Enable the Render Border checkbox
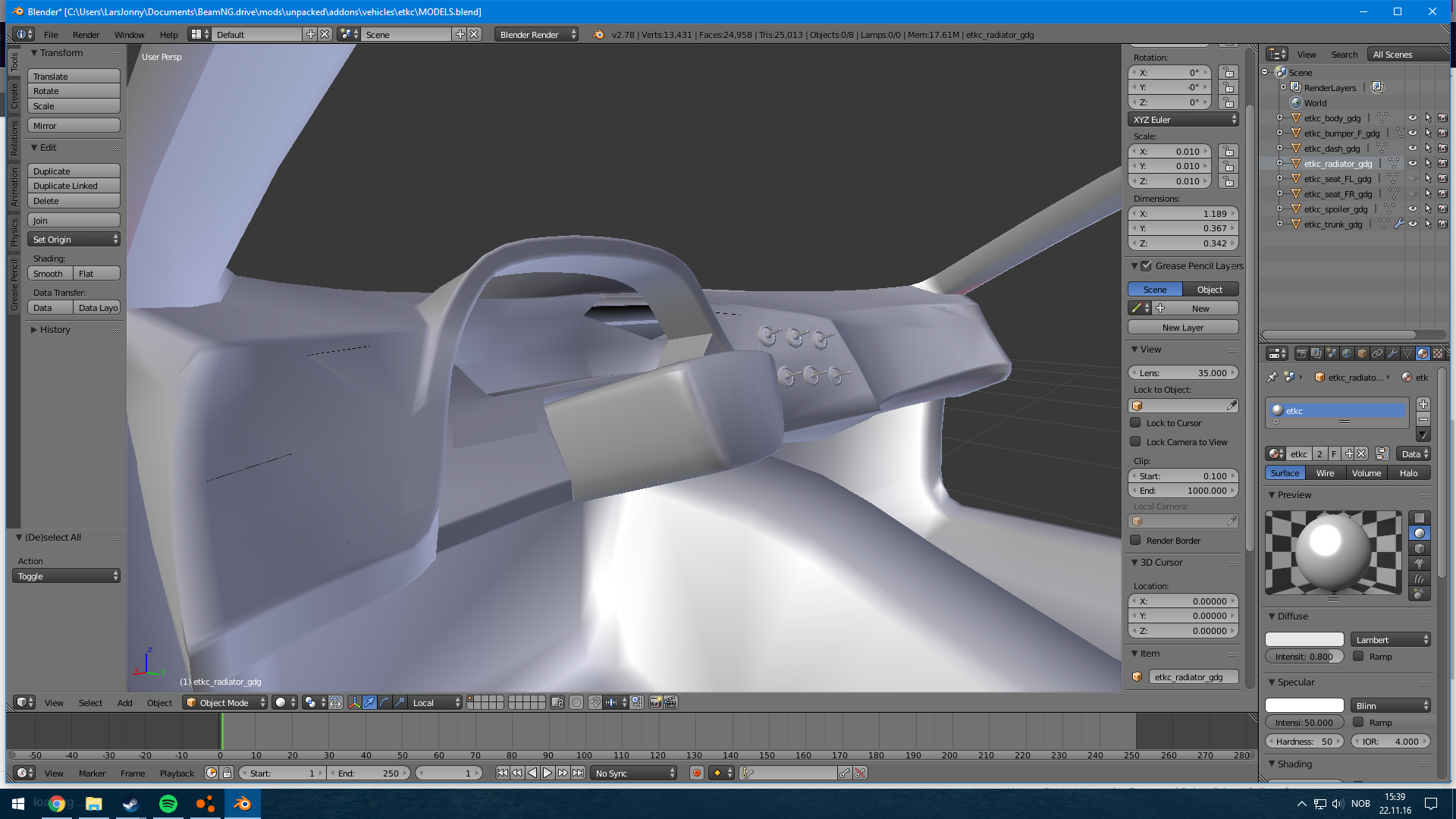Viewport: 1456px width, 819px height. pos(1135,541)
